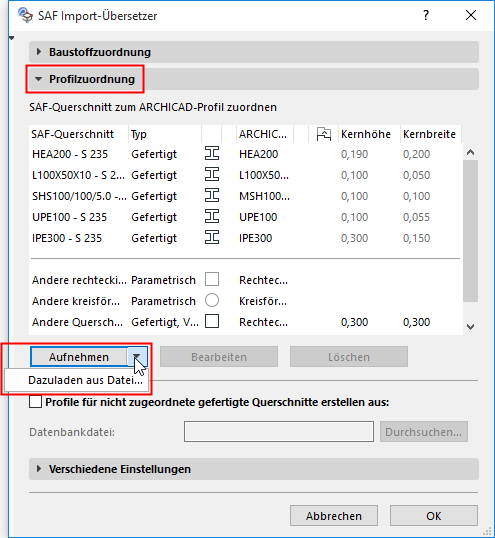This screenshot has width=495, height=538.
Task: Click the small panel arrow at dialog's left edge
Action: [x=11, y=38]
